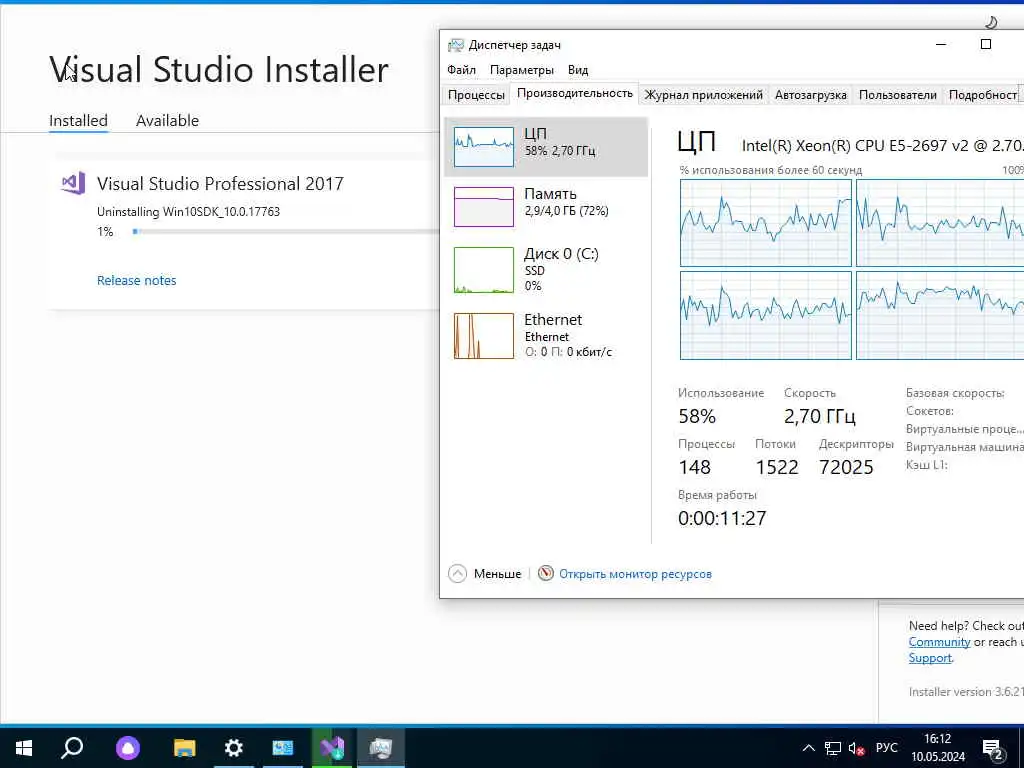Image resolution: width=1024 pixels, height=768 pixels.
Task: Open Файл menu in Task Manager
Action: tap(461, 70)
